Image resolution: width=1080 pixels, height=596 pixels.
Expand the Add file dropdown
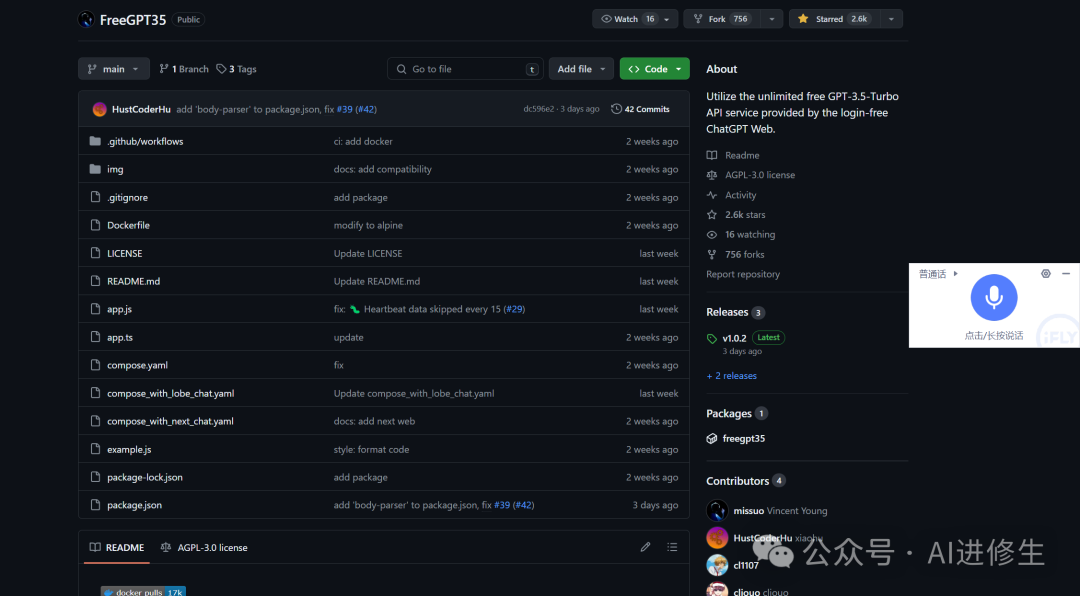(x=581, y=69)
